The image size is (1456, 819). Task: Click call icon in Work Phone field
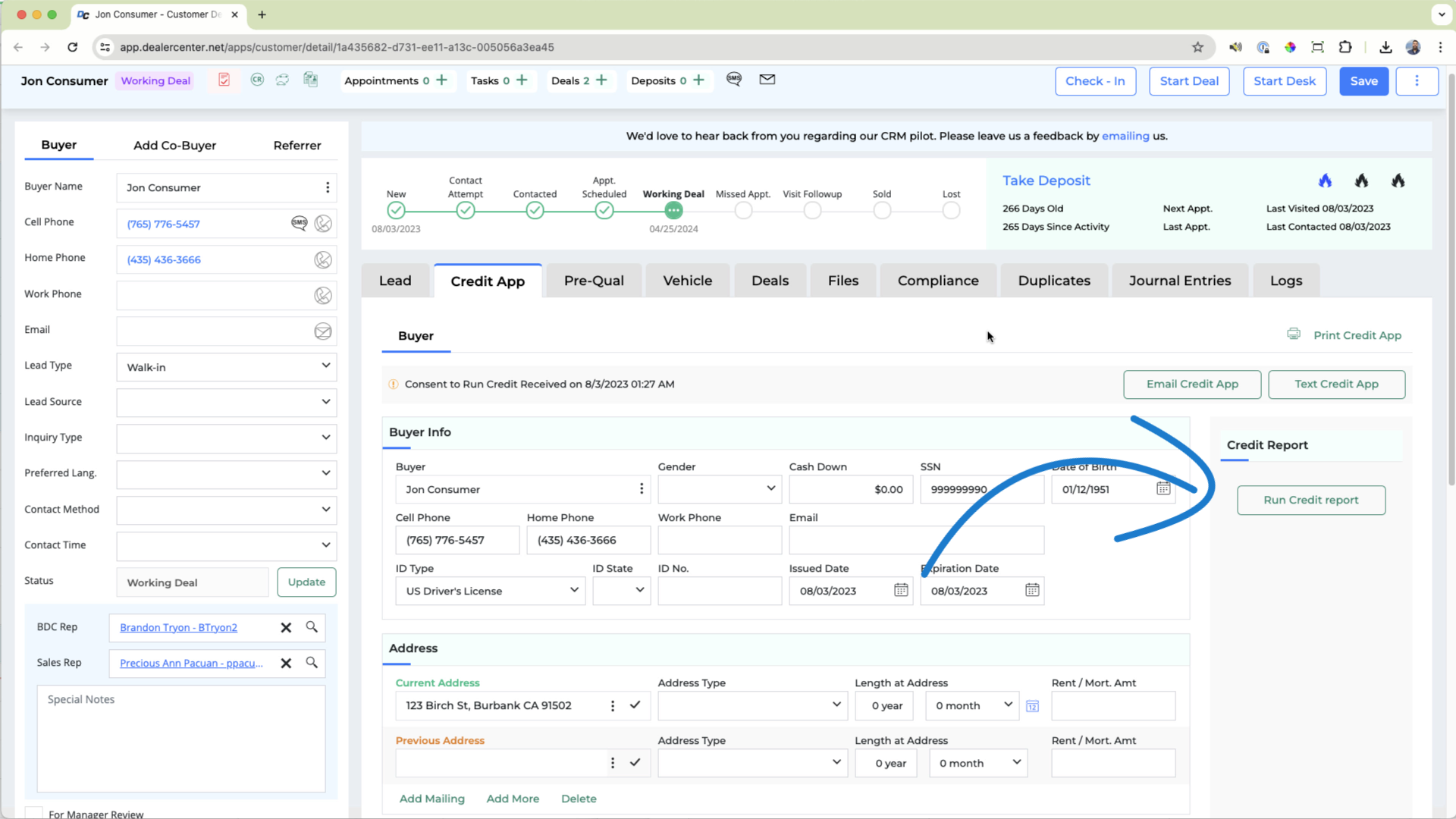click(x=323, y=295)
